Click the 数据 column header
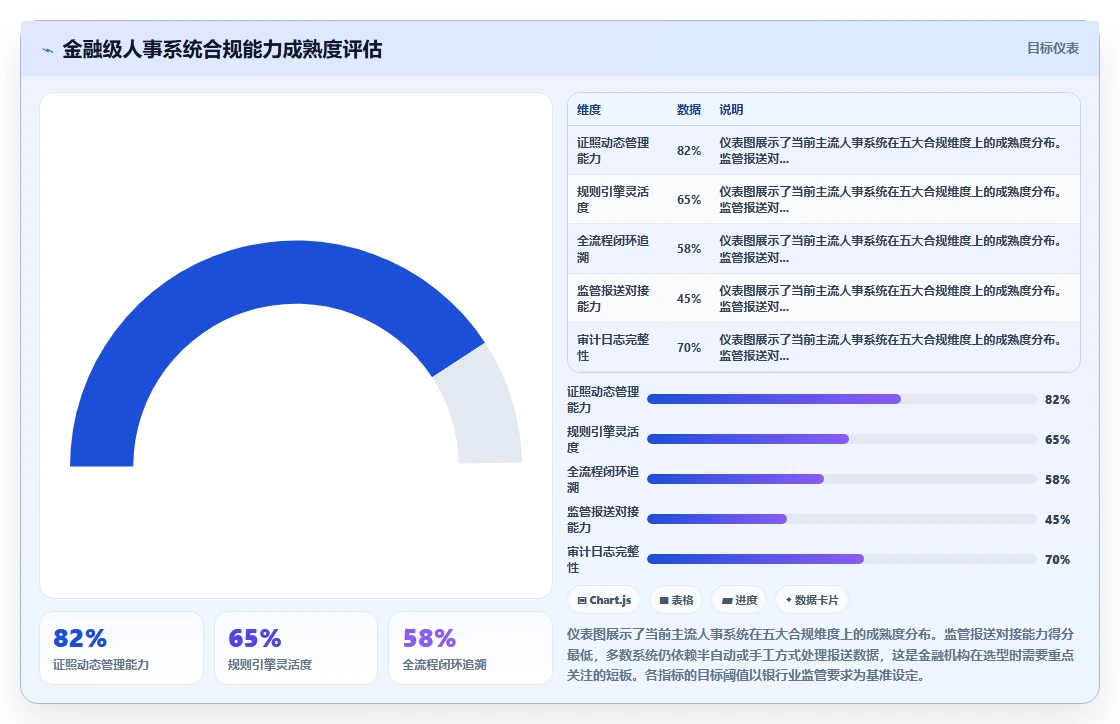 (689, 109)
